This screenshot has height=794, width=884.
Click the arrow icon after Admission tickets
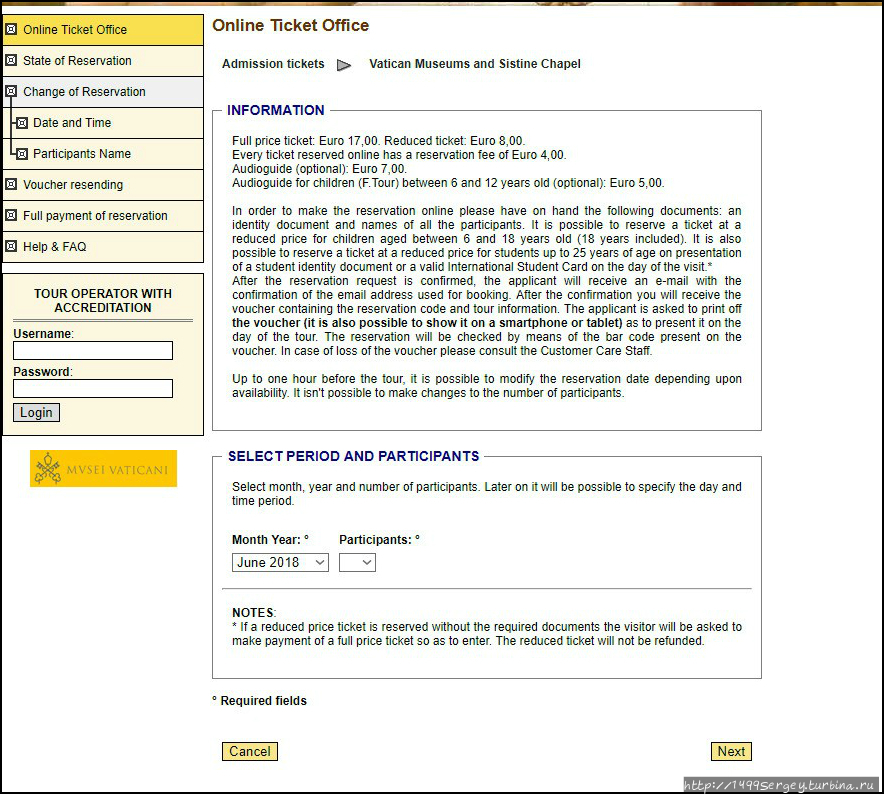tap(344, 65)
